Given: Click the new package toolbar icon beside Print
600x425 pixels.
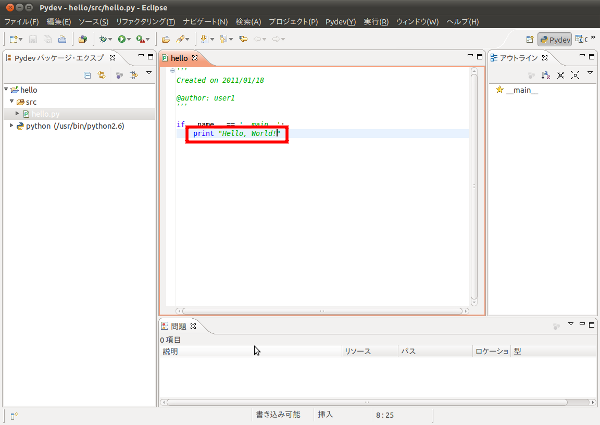Looking at the screenshot, I should click(x=83, y=39).
